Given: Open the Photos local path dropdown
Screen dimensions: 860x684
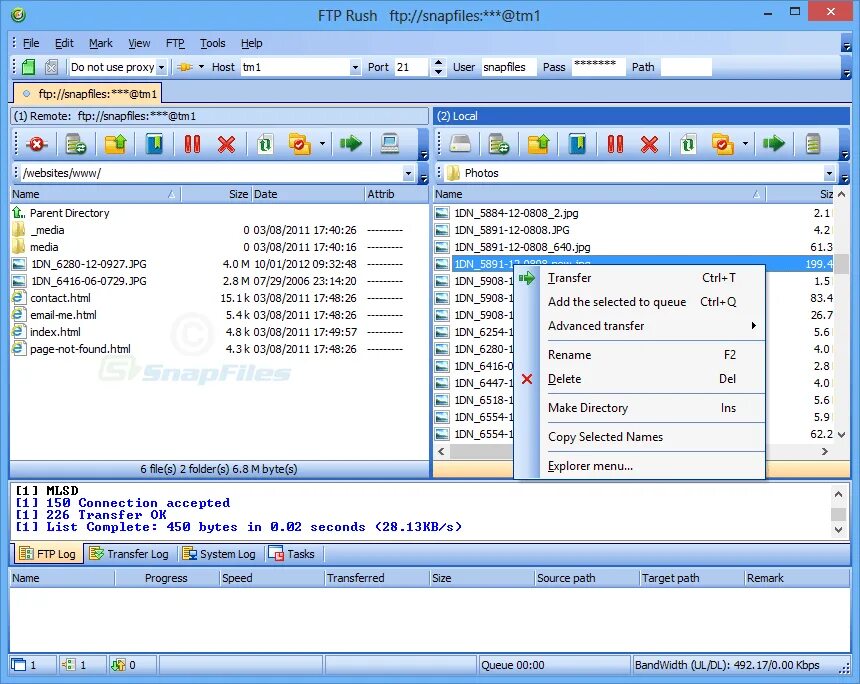Looking at the screenshot, I should [829, 173].
